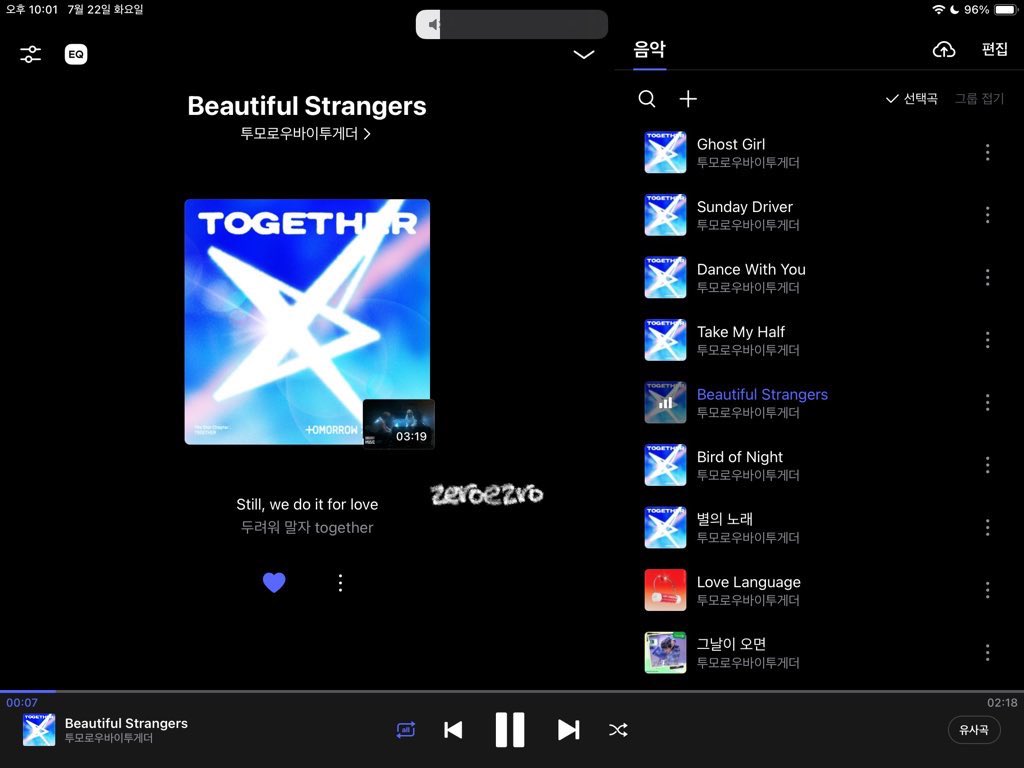Play the music video thumbnail 03:19
The width and height of the screenshot is (1024, 768).
tap(398, 423)
